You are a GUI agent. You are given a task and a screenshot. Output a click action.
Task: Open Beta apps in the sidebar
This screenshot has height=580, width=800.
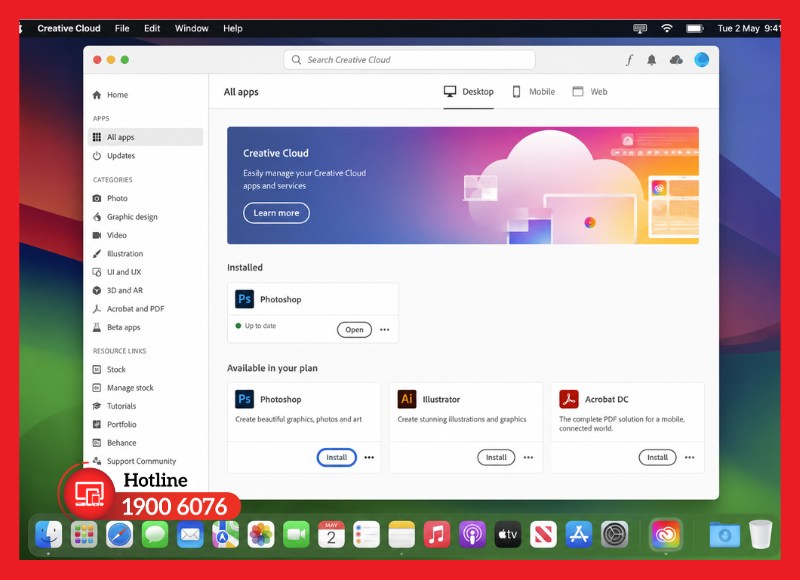[x=116, y=327]
